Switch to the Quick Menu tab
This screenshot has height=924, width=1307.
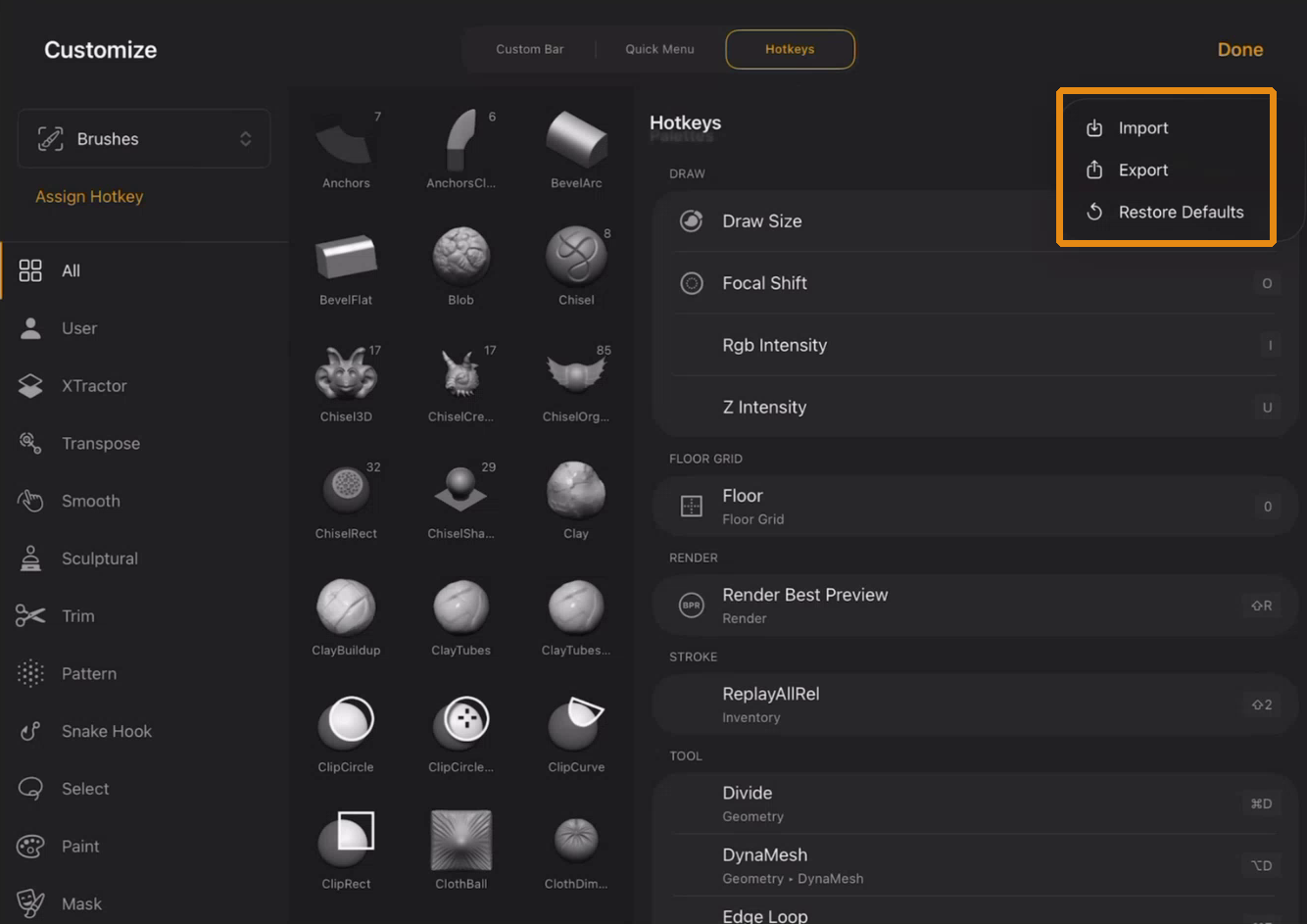coord(659,49)
